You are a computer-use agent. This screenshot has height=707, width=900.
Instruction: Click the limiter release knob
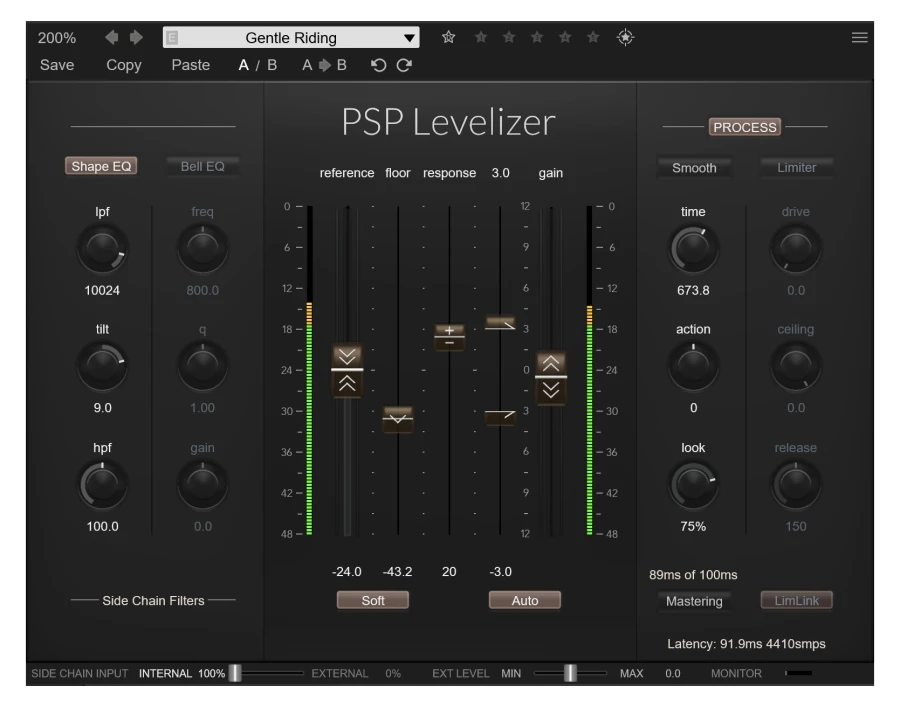pyautogui.click(x=796, y=485)
